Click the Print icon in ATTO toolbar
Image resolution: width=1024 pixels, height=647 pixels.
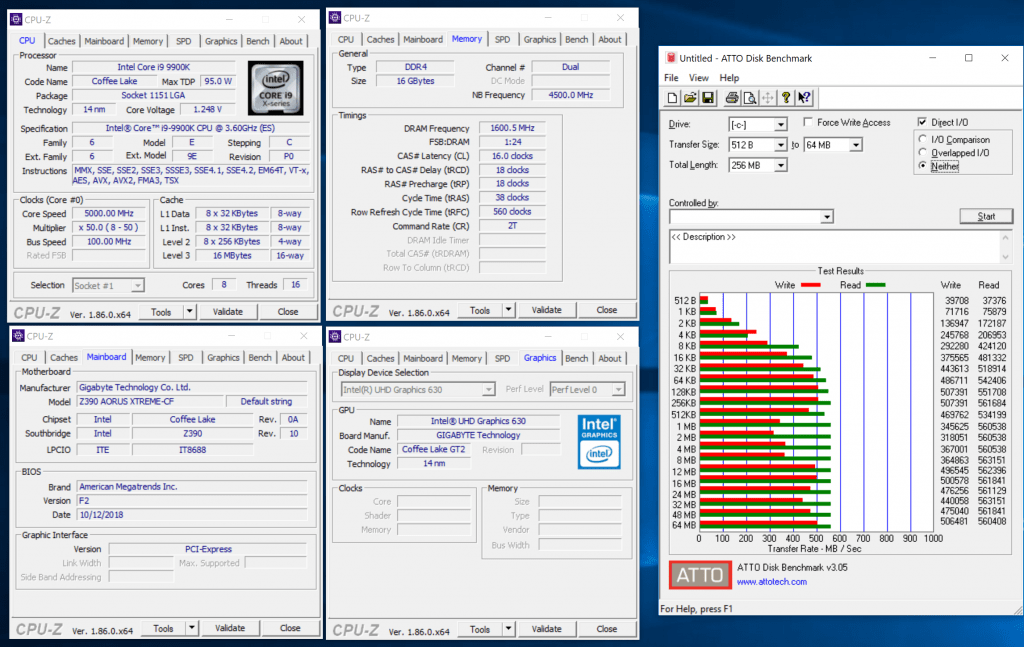(x=732, y=98)
